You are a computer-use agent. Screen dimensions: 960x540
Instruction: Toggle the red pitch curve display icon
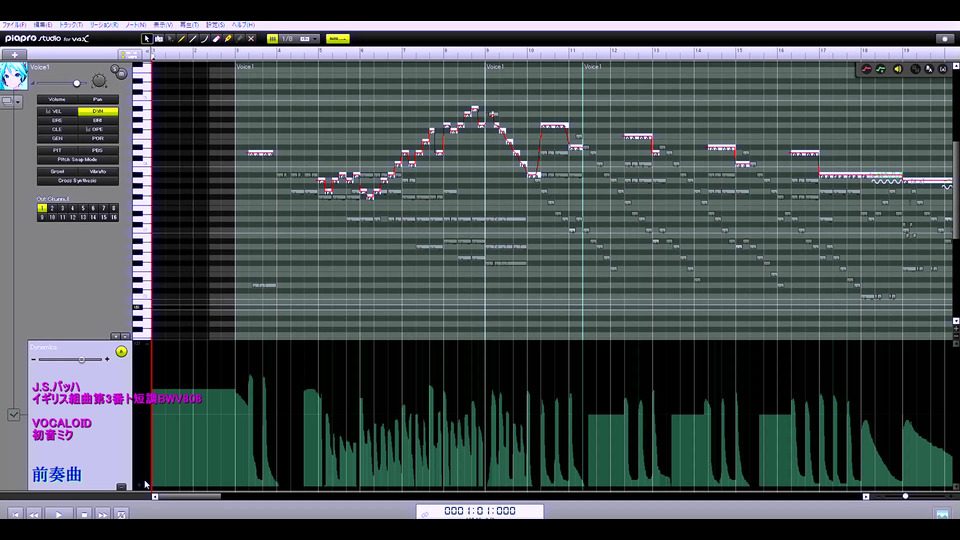(x=866, y=69)
